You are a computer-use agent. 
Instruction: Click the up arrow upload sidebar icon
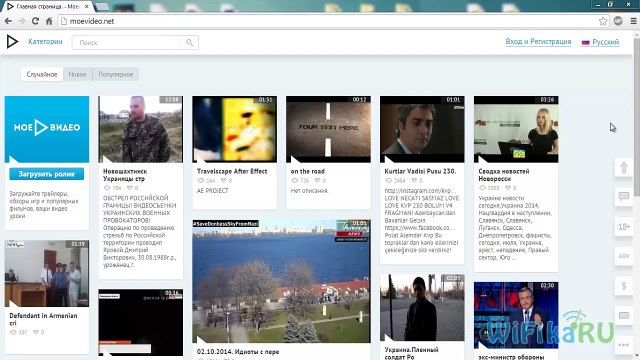[x=624, y=167]
